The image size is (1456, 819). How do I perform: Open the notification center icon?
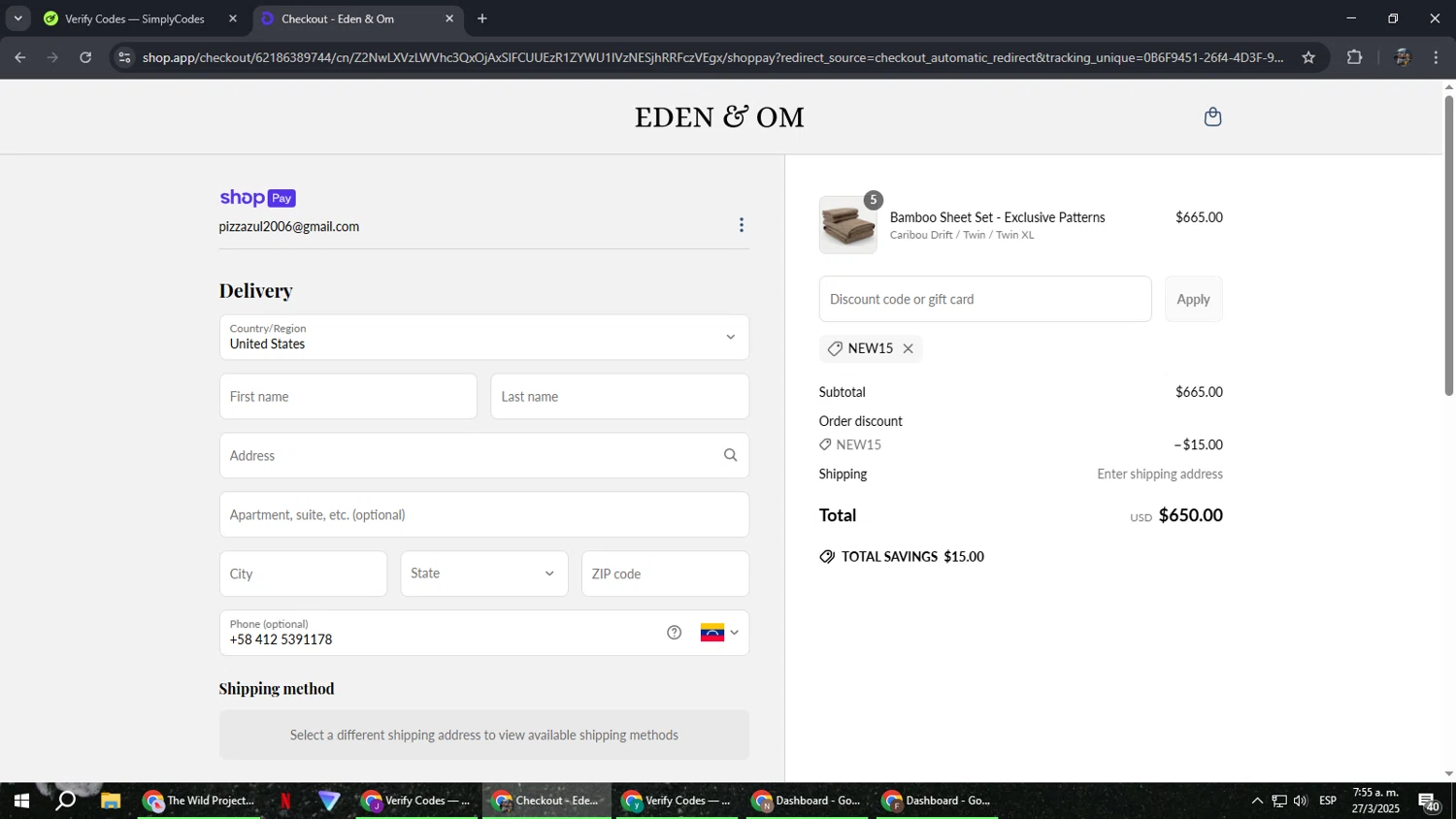click(x=1429, y=802)
